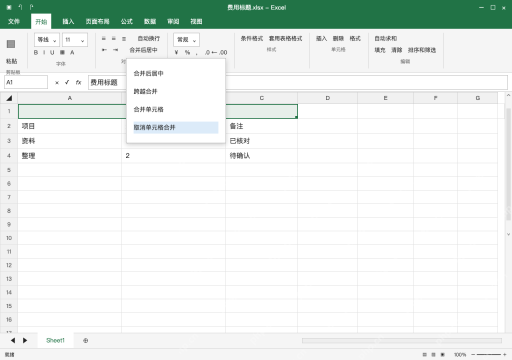Click the cell borders icon

[62, 52]
